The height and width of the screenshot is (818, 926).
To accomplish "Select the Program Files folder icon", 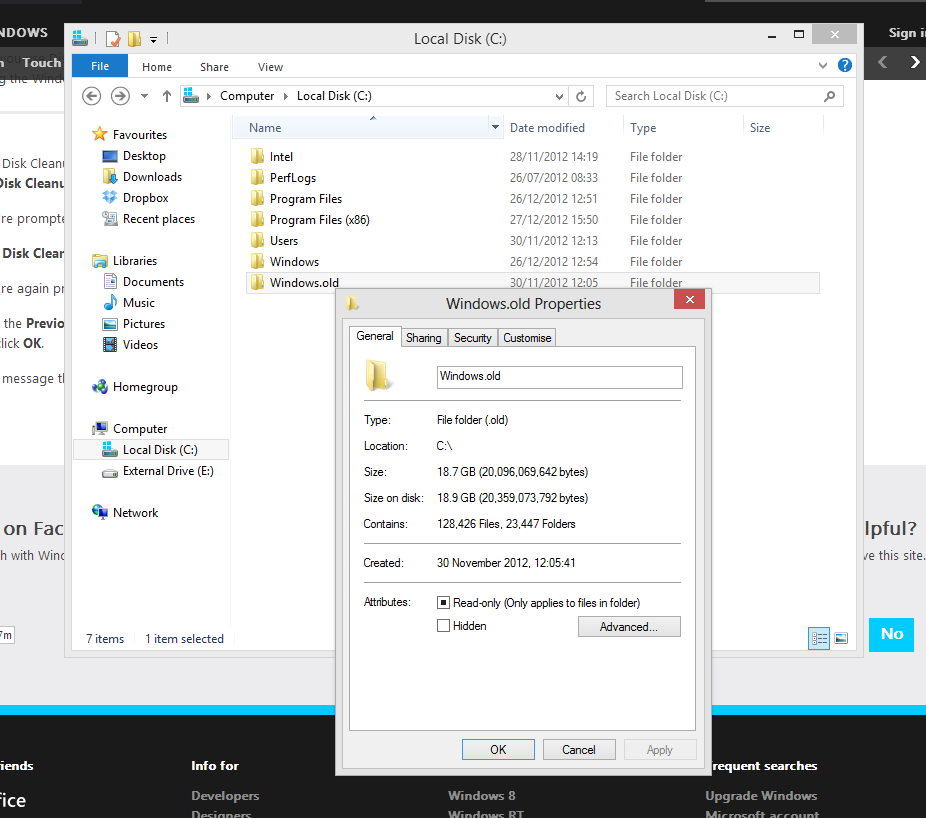I will [x=257, y=198].
